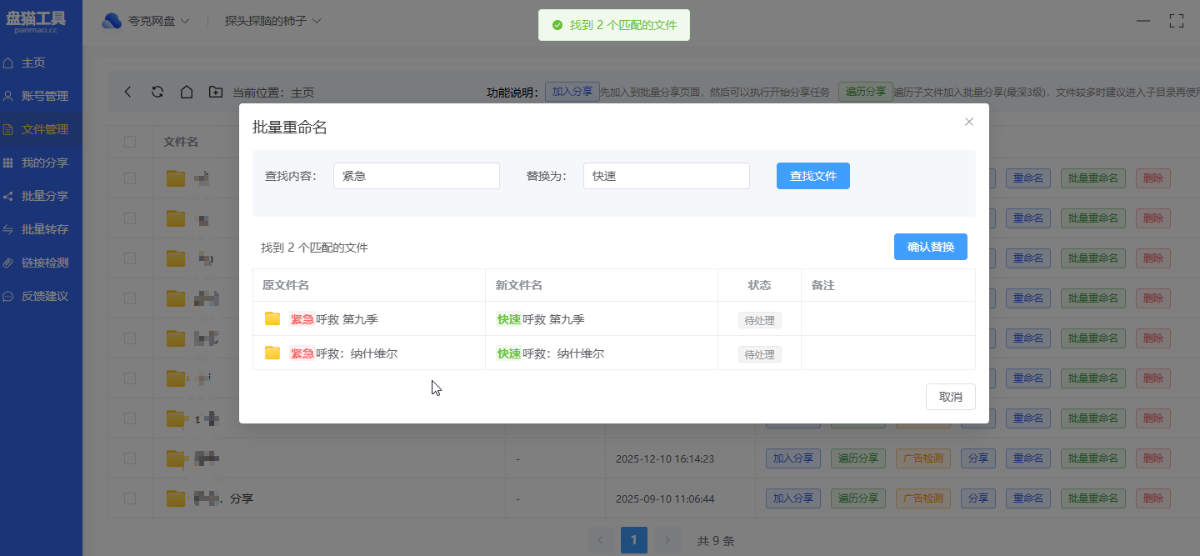Viewport: 1200px width, 556px height.
Task: Tick the select-all checkbox in the table header
Action: 130,142
